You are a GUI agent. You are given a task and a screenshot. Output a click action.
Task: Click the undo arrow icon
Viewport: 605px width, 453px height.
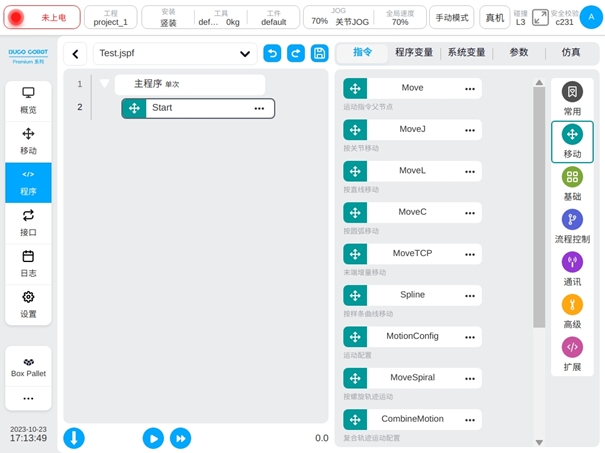click(272, 54)
